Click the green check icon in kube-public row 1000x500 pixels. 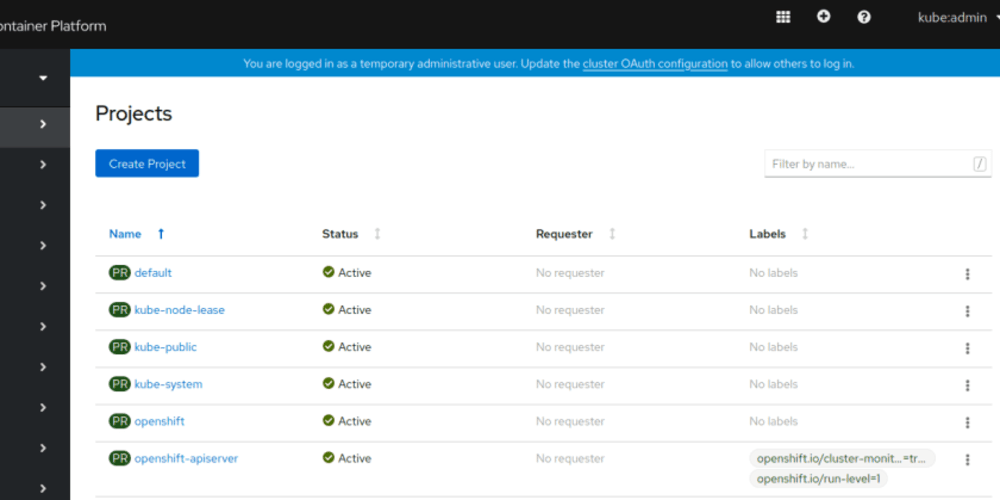point(328,346)
